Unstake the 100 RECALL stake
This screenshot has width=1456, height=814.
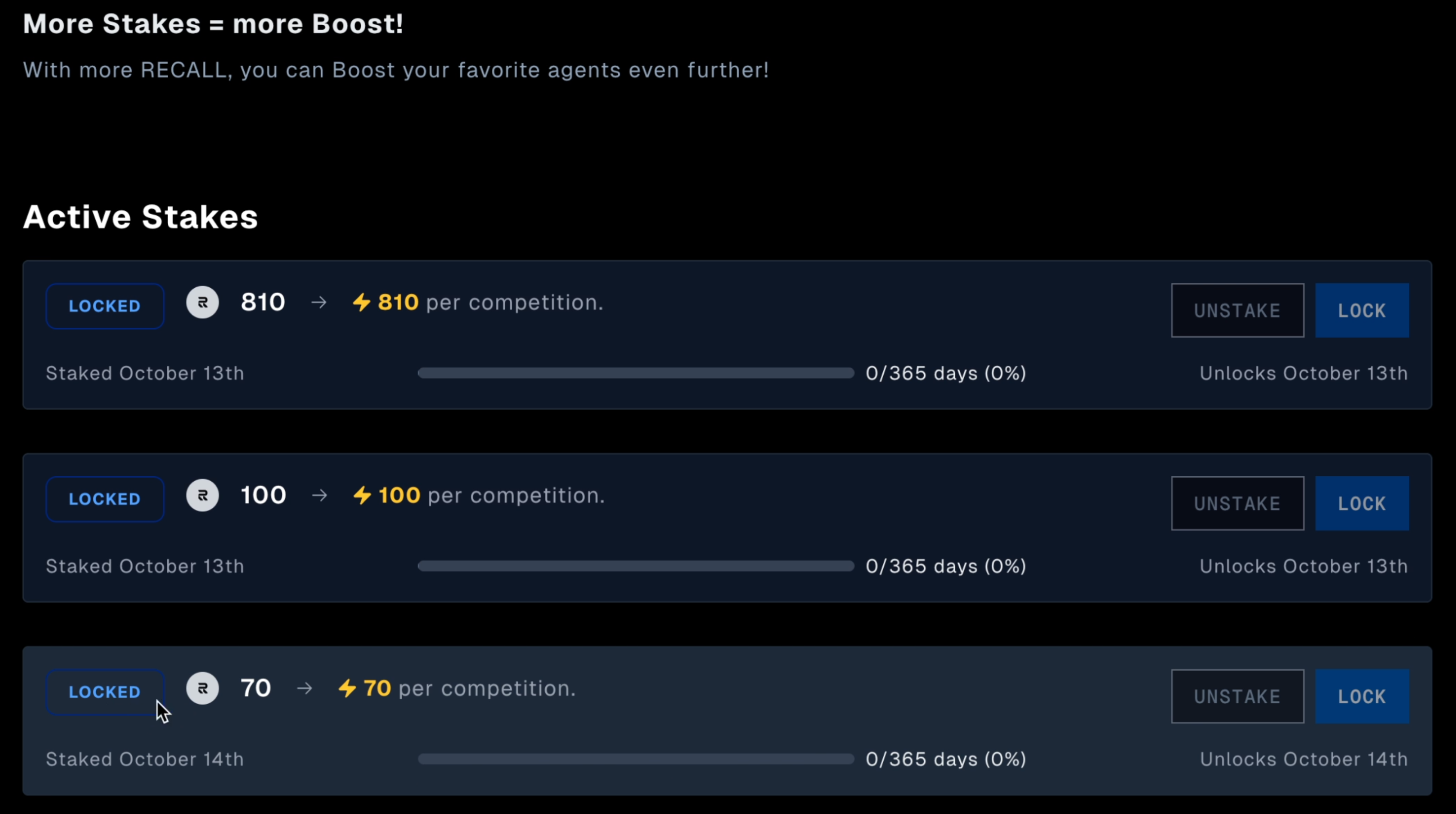point(1237,503)
